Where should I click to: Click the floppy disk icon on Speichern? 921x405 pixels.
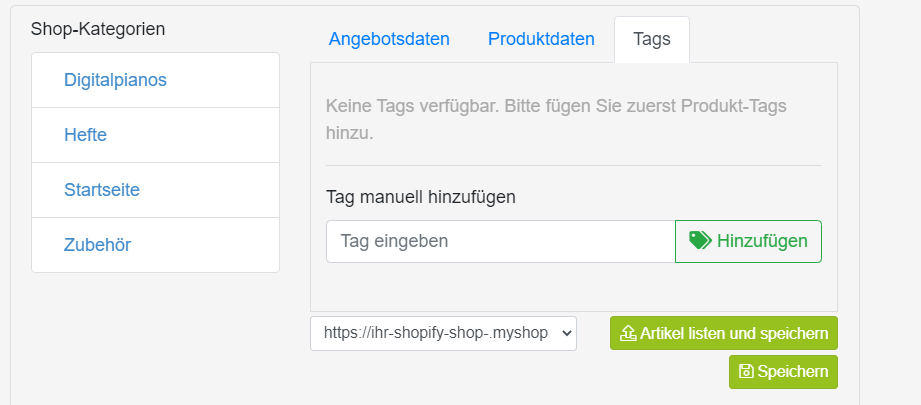click(x=746, y=372)
